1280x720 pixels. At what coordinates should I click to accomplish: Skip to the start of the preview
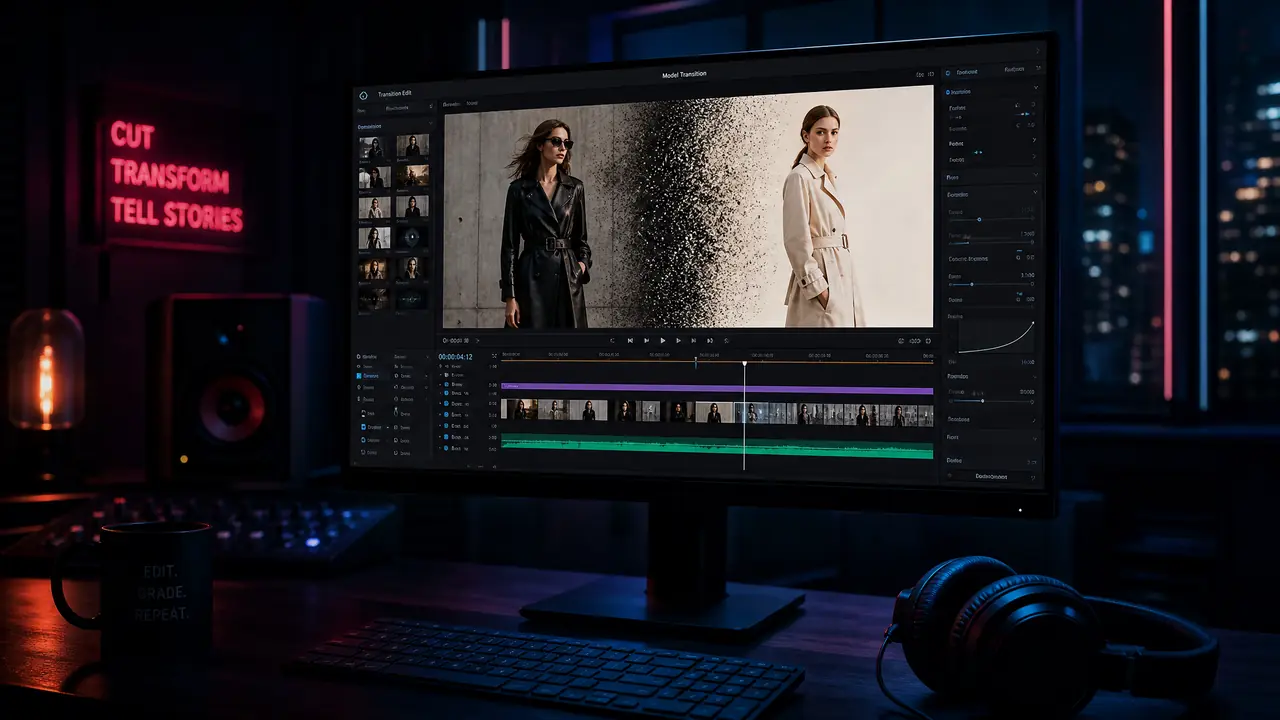[630, 341]
